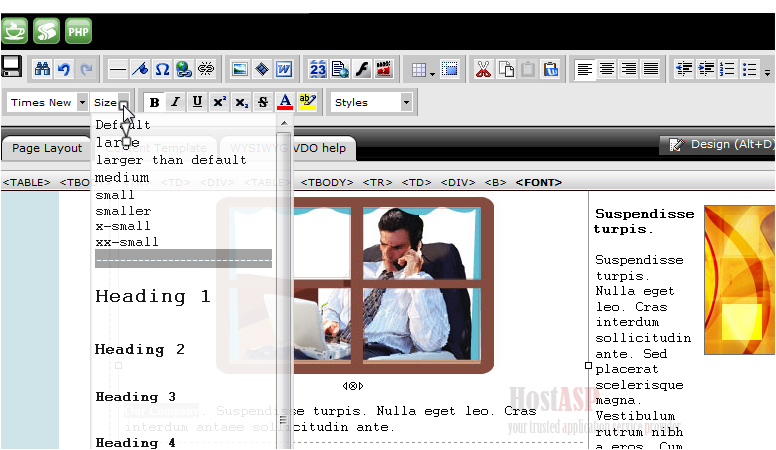The height and width of the screenshot is (450, 776).
Task: Toggle numbered list
Action: pos(728,69)
